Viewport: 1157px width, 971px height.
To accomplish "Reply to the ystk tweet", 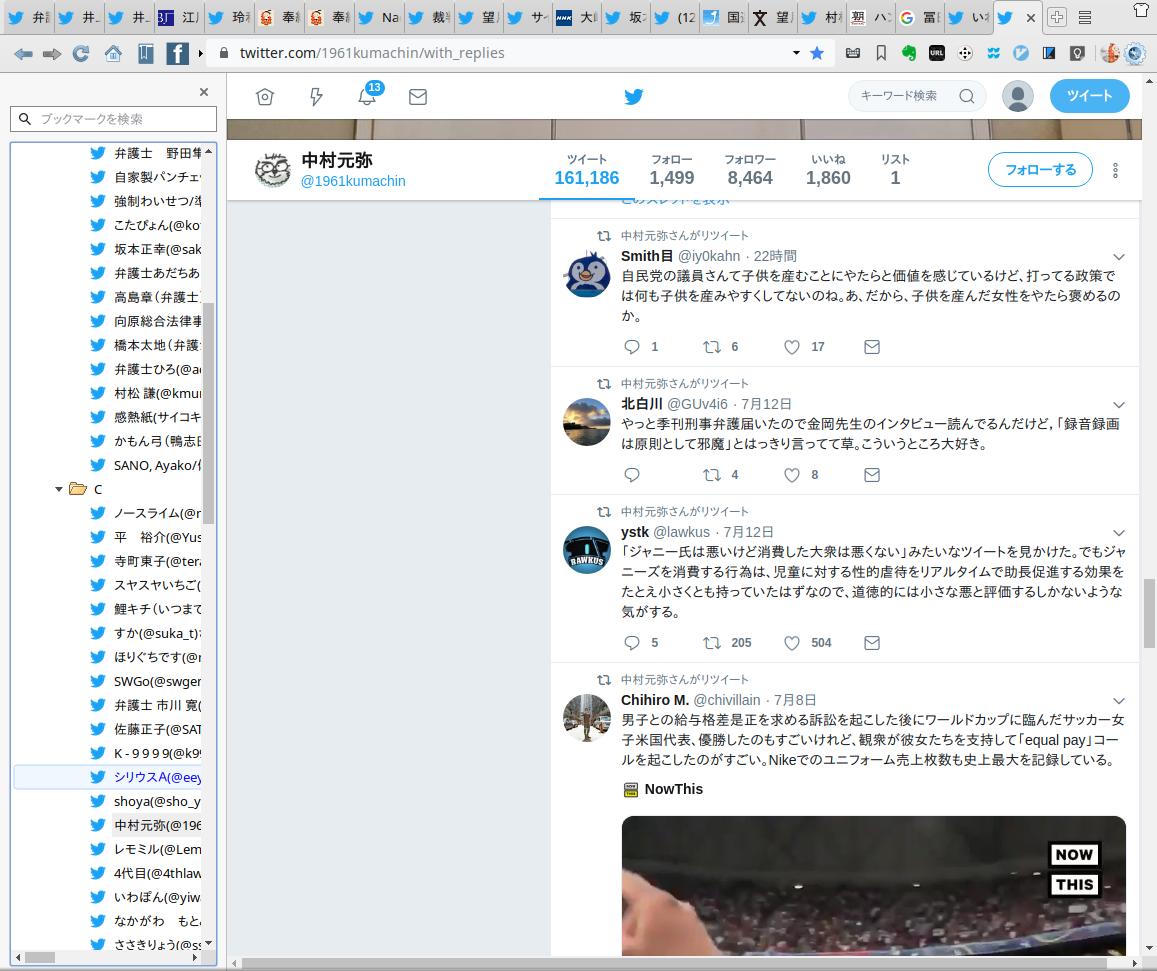I will tap(632, 643).
